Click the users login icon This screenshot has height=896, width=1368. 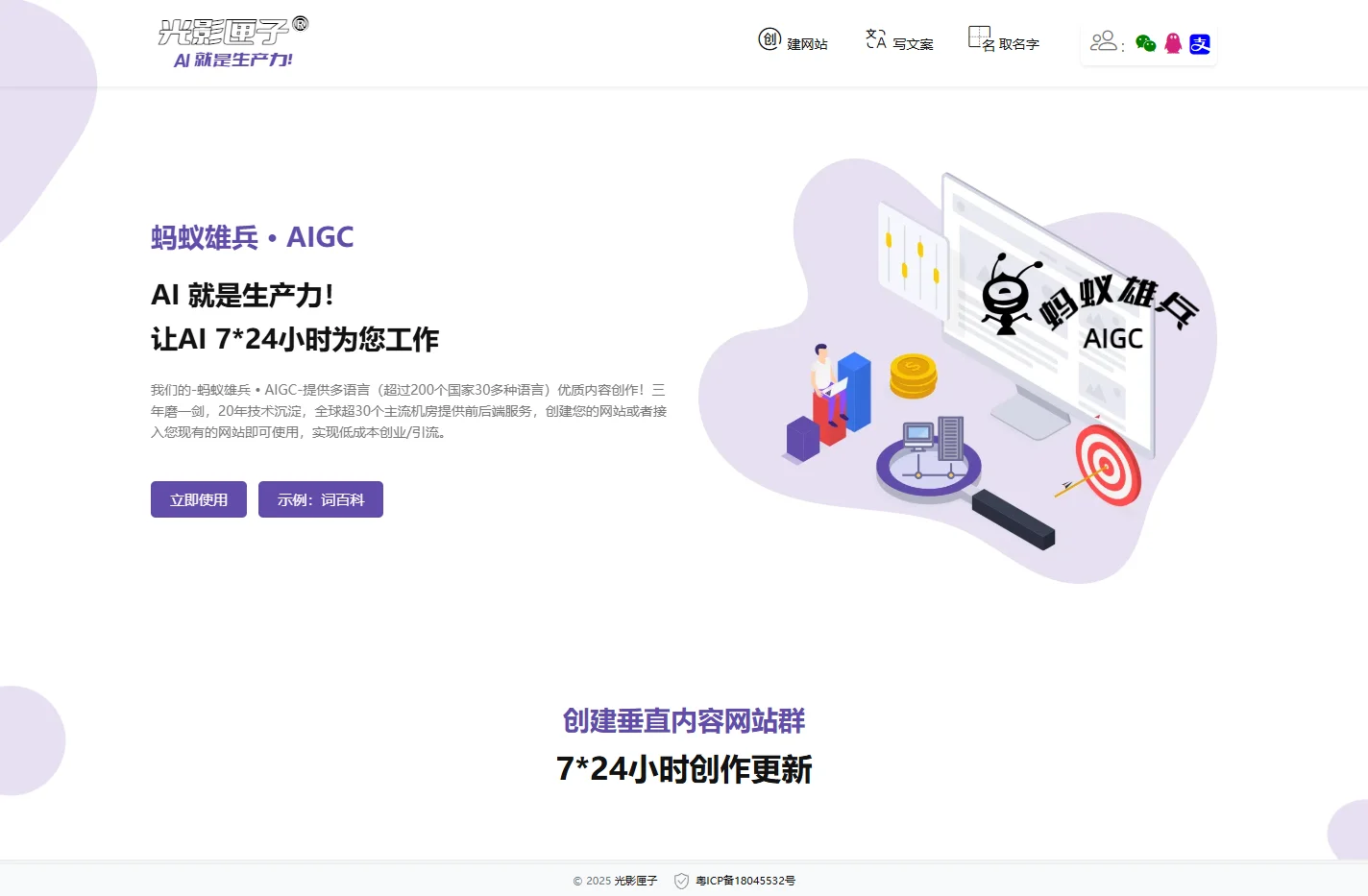1104,40
